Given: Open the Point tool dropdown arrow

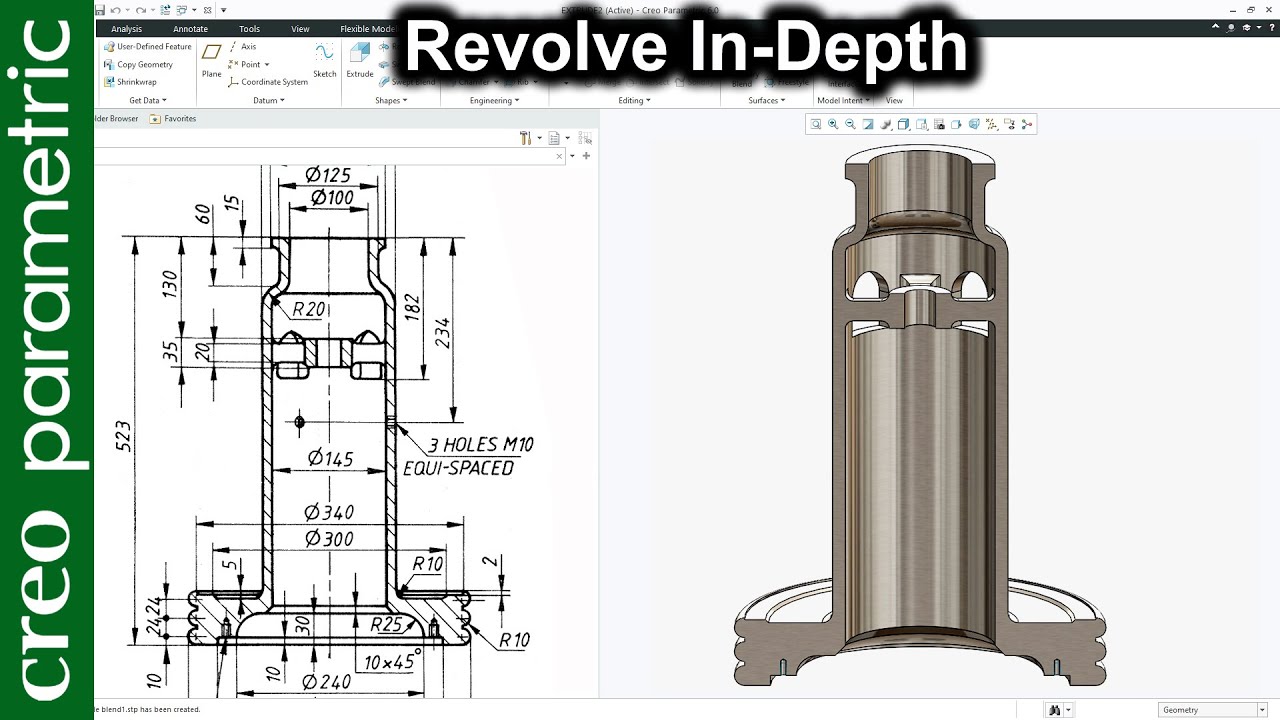Looking at the screenshot, I should tap(267, 65).
